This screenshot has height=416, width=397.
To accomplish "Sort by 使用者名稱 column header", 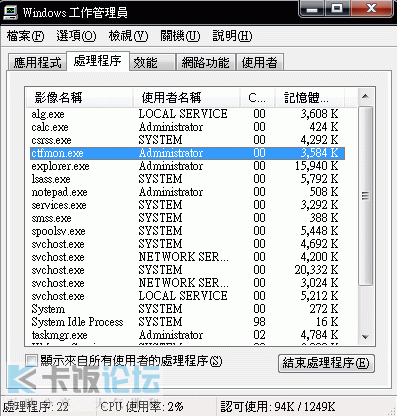I will click(186, 98).
